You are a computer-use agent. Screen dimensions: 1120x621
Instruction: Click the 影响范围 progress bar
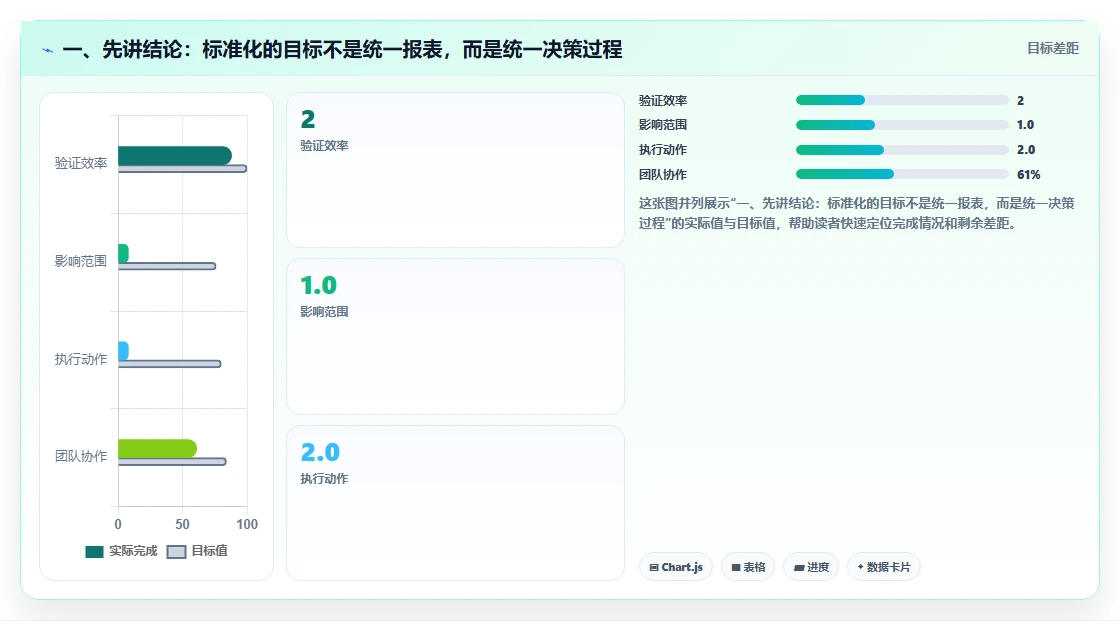(x=901, y=125)
